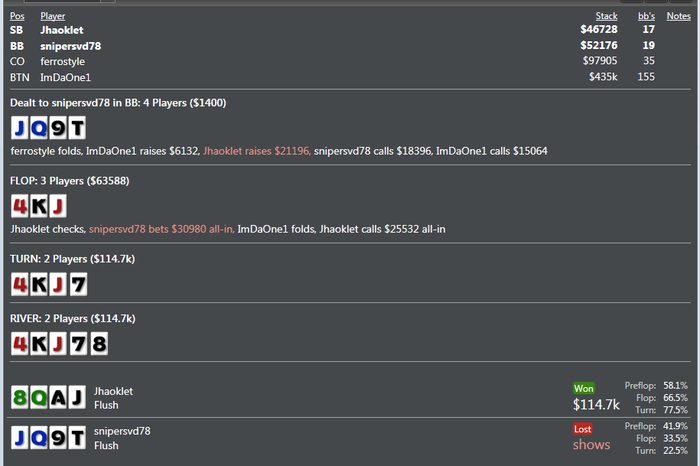Image resolution: width=700 pixels, height=466 pixels.
Task: Click the green 8 card in Jhaoklet's hand
Action: click(x=21, y=398)
